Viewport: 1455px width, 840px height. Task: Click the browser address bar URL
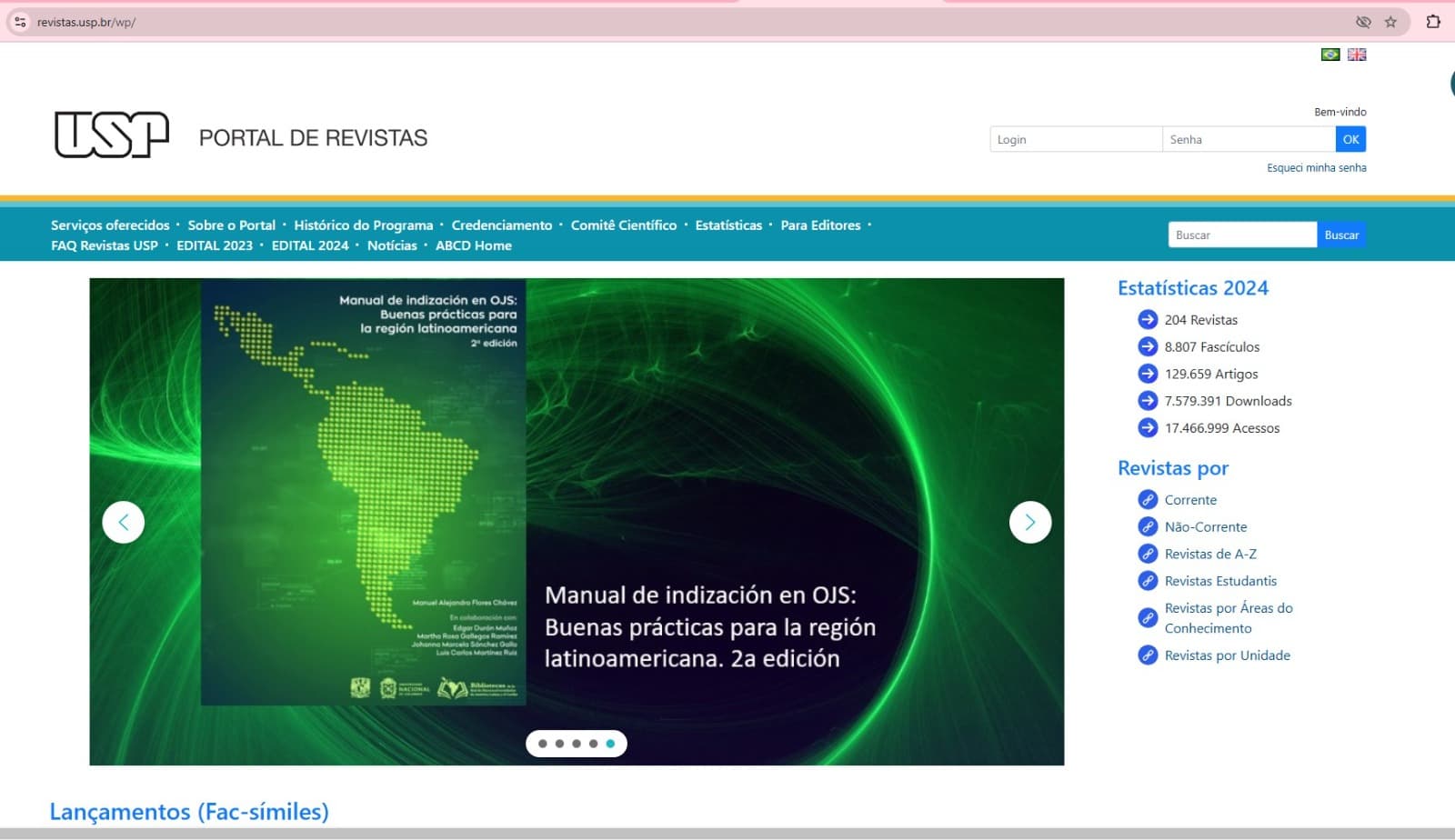click(86, 22)
